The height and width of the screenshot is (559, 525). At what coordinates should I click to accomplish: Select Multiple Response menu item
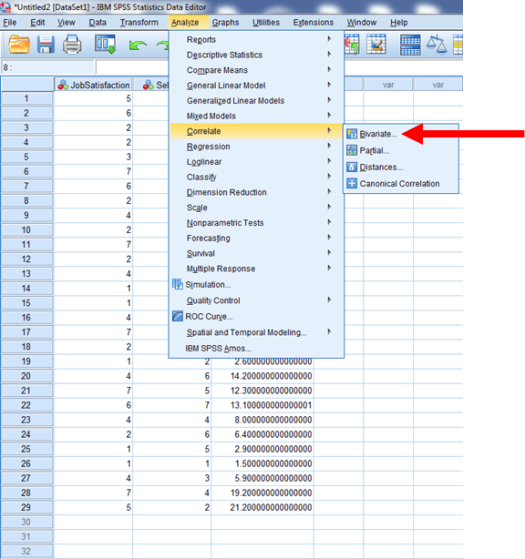tap(256, 268)
